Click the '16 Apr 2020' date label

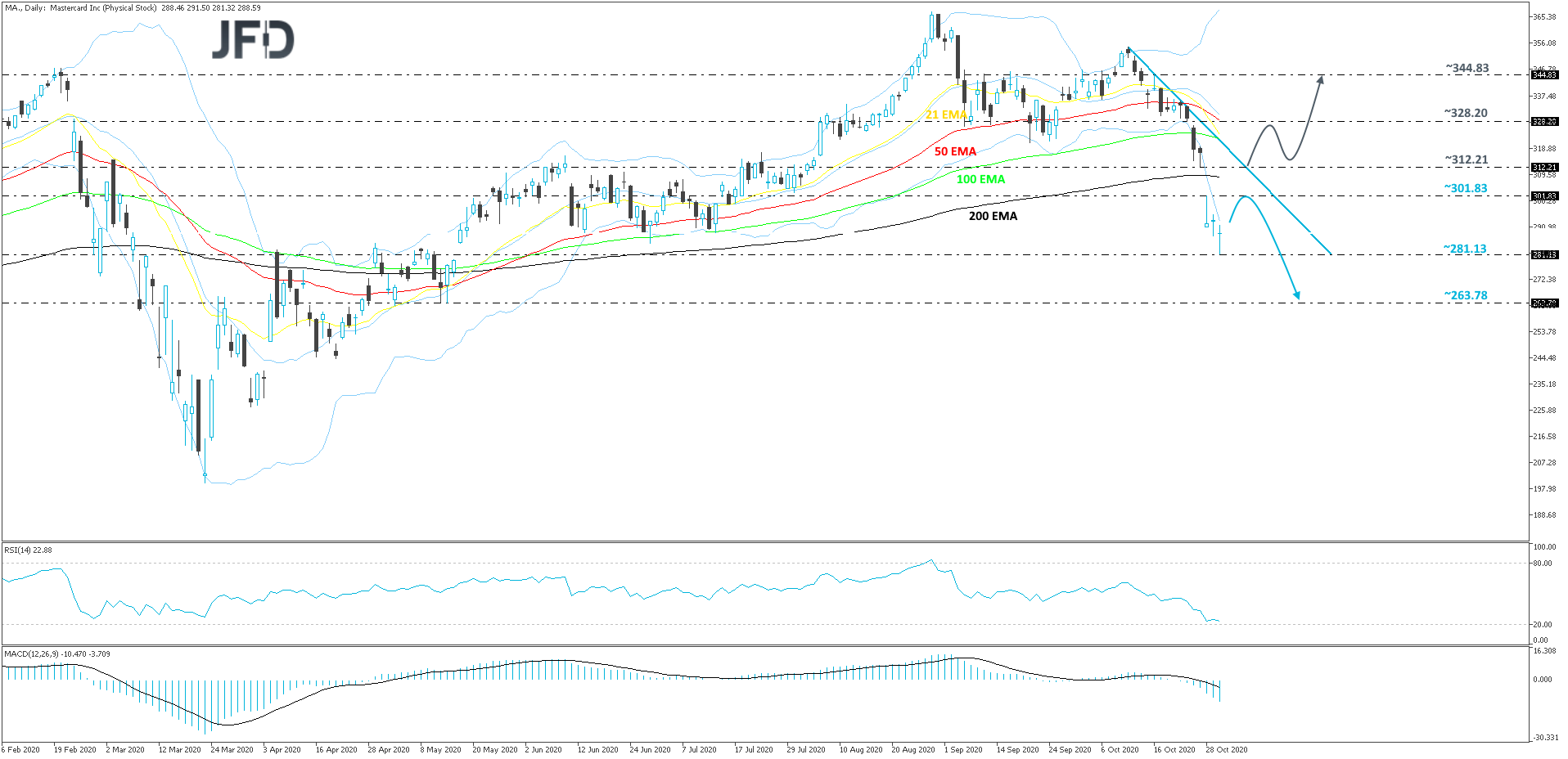tap(336, 750)
